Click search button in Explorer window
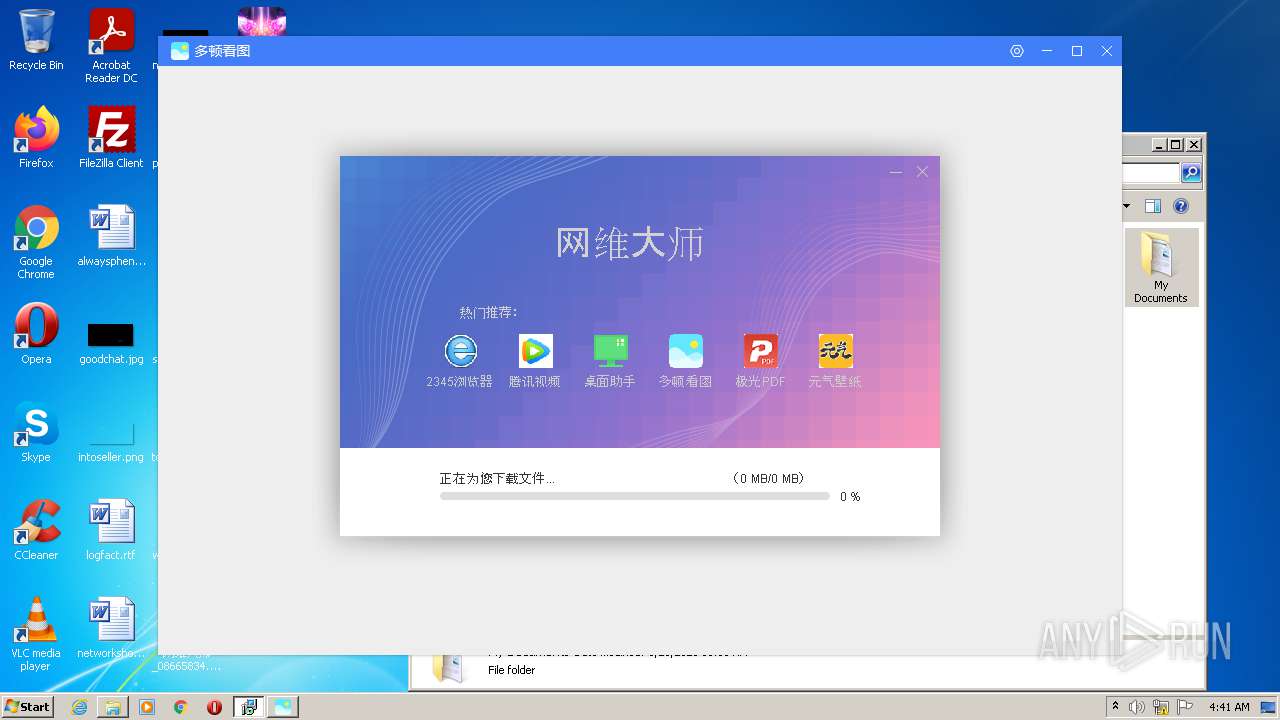 click(1191, 173)
